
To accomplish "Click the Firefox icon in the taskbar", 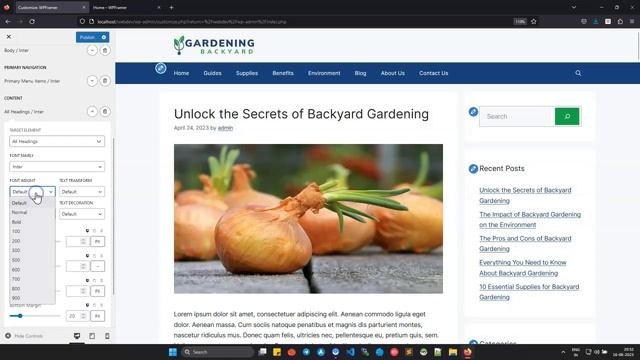I will [467, 352].
